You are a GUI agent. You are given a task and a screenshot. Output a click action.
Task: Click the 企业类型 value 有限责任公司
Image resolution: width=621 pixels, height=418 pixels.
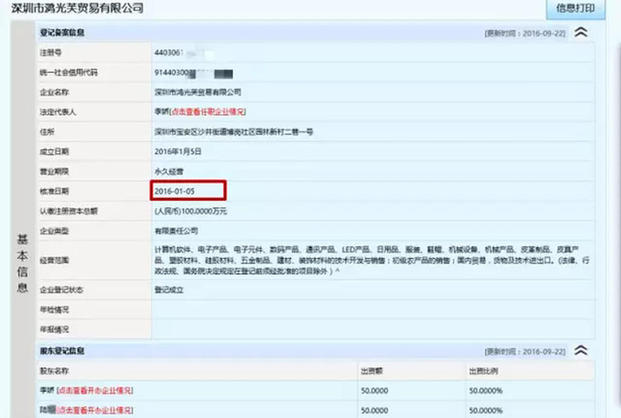(x=177, y=230)
